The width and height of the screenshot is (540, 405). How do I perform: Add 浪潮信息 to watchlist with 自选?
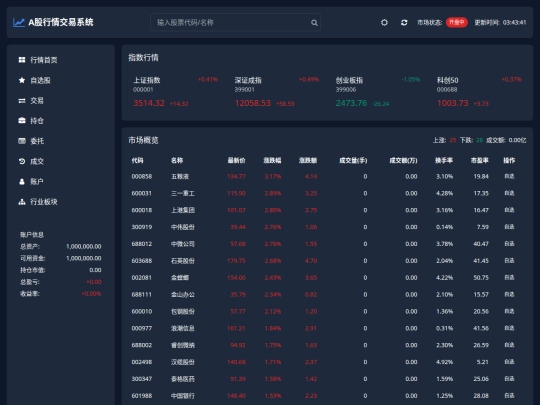tap(509, 328)
